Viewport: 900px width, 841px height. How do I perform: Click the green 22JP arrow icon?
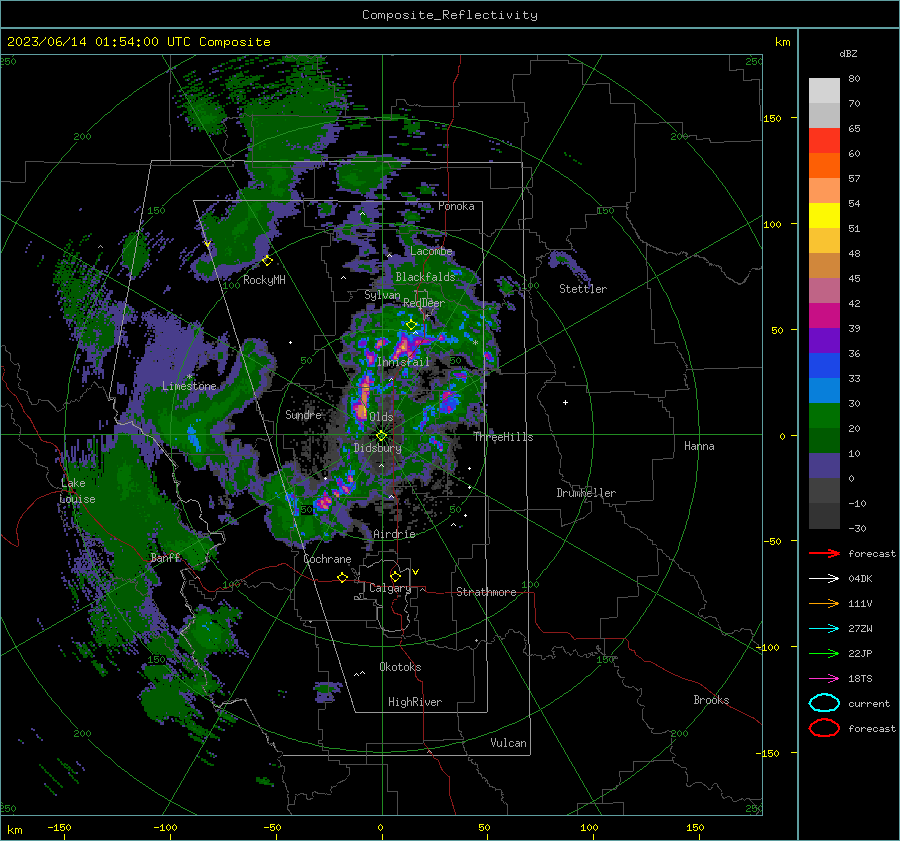coord(824,653)
